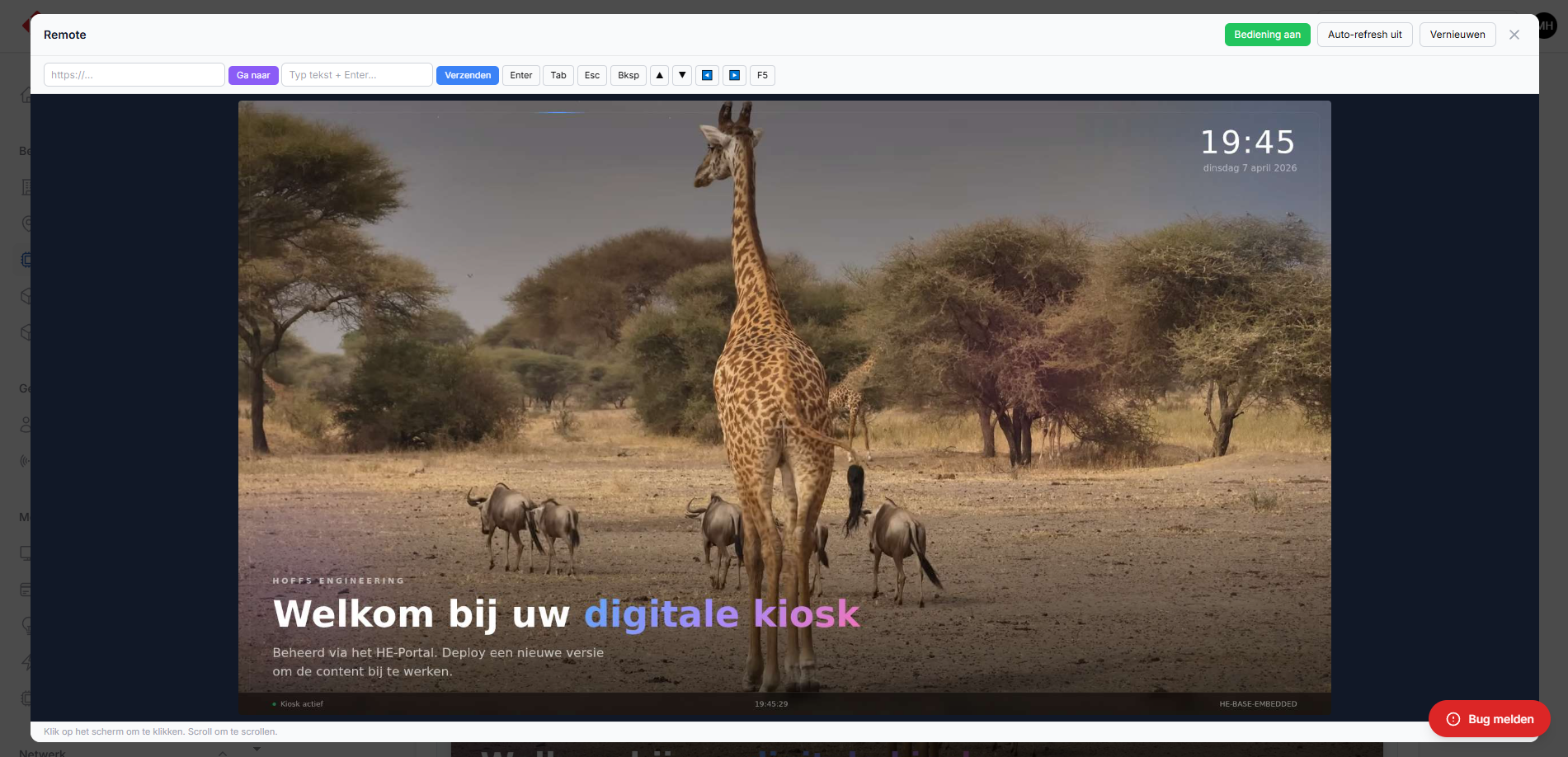Toggle the Bediening aan control switch
Image resolution: width=1568 pixels, height=757 pixels.
pyautogui.click(x=1267, y=35)
